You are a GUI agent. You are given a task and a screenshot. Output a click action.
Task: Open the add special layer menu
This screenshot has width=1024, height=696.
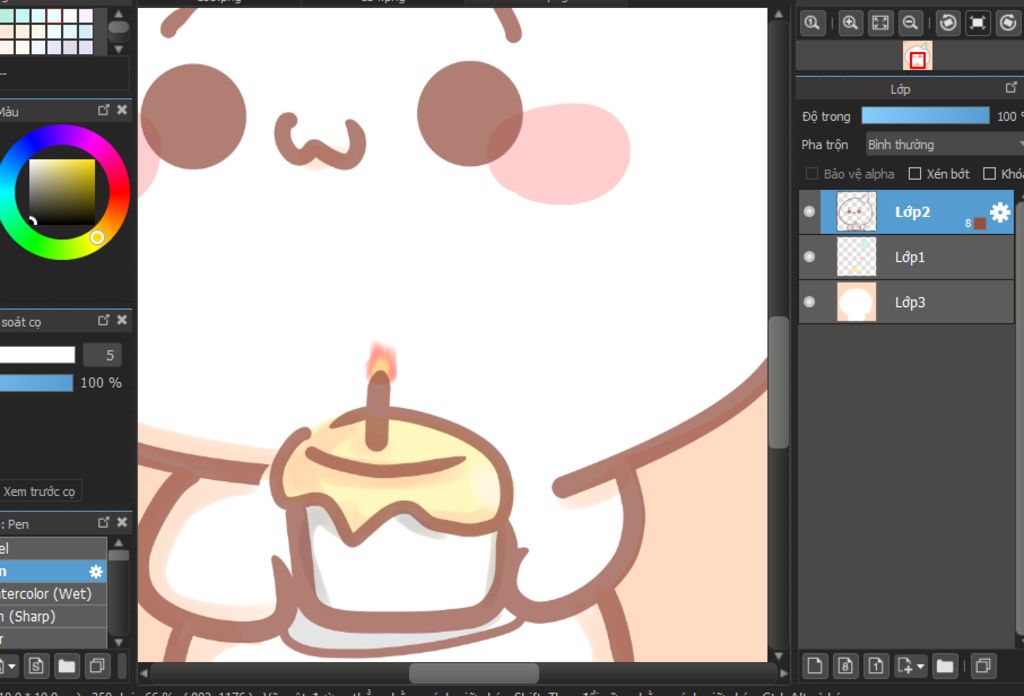pyautogui.click(x=910, y=666)
